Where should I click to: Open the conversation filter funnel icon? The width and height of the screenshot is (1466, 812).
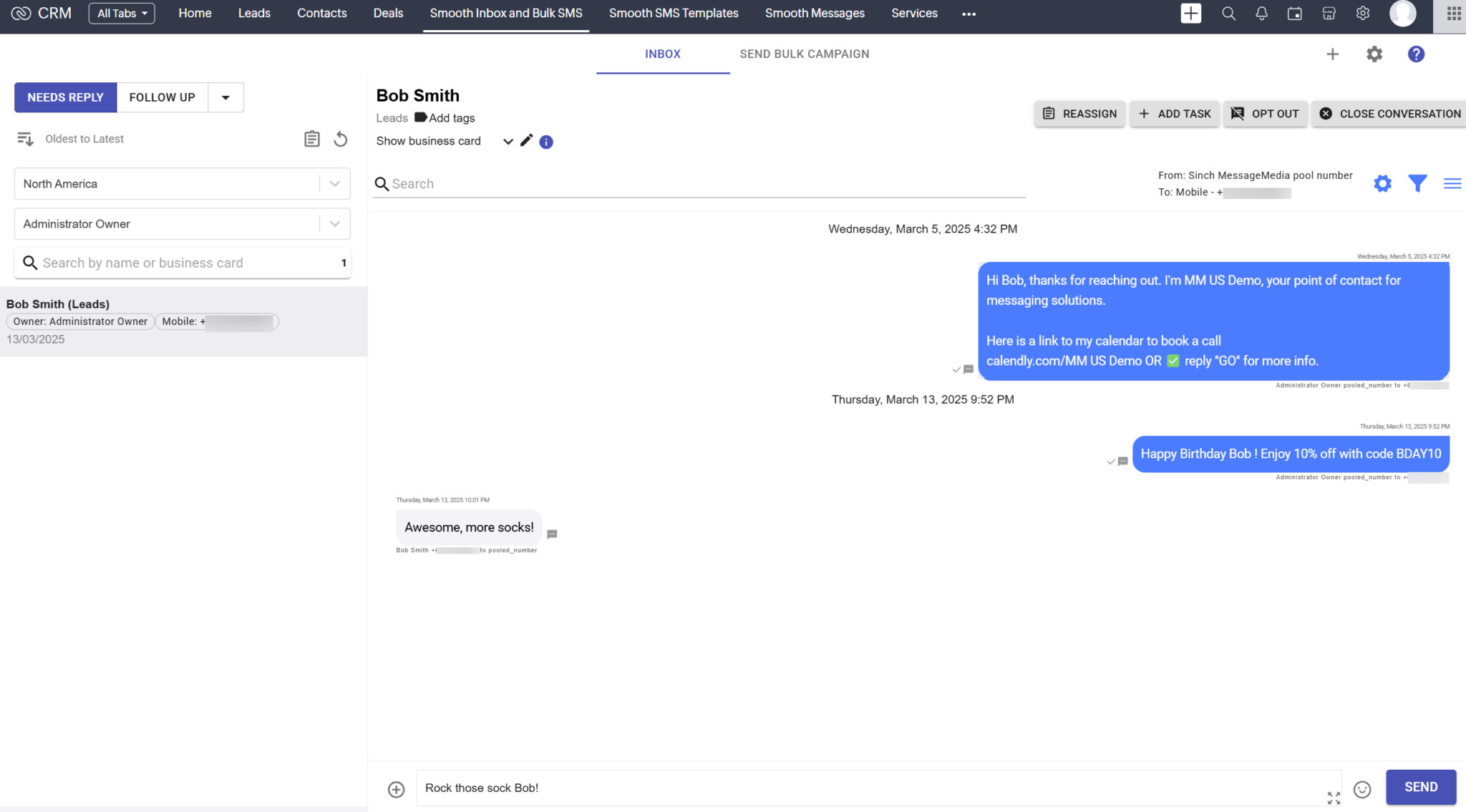[1417, 183]
